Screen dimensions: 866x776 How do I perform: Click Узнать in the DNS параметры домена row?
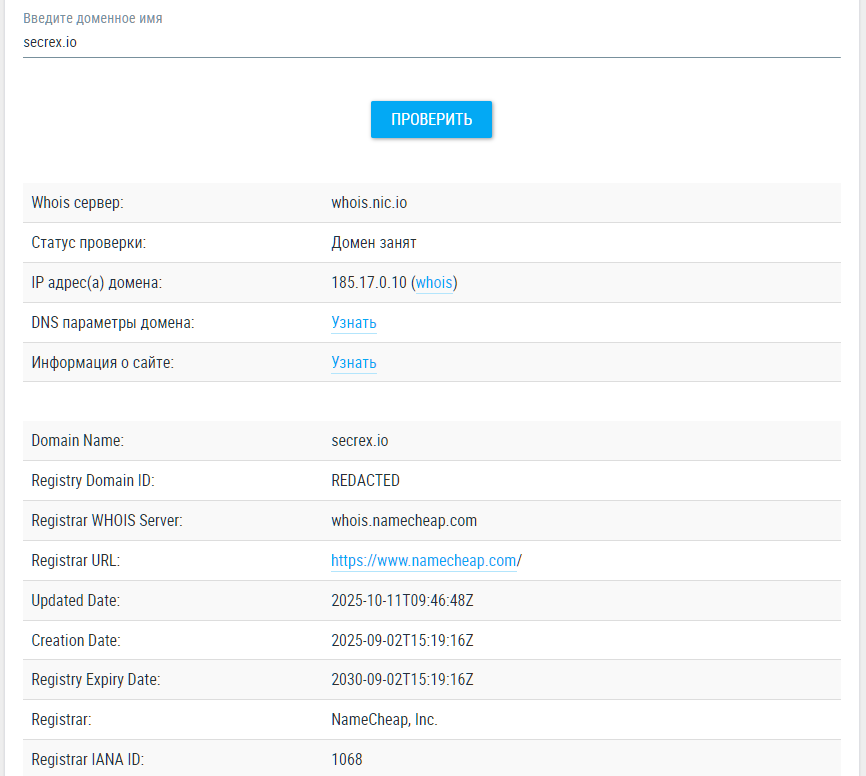[354, 323]
